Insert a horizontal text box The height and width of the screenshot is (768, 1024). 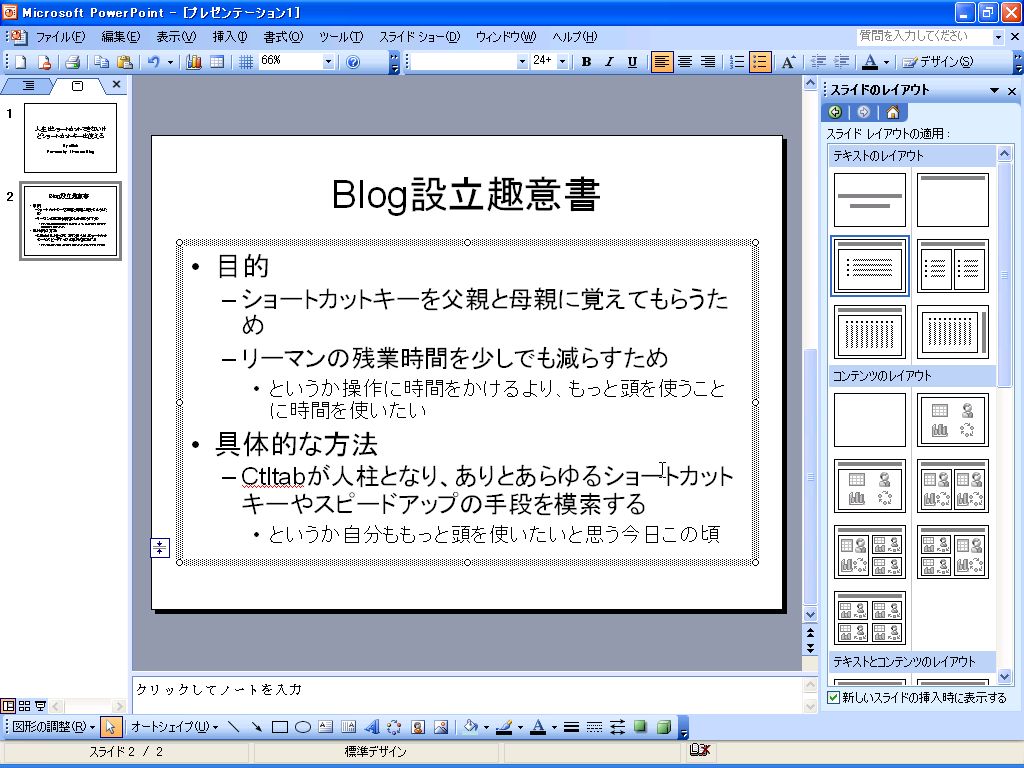325,727
